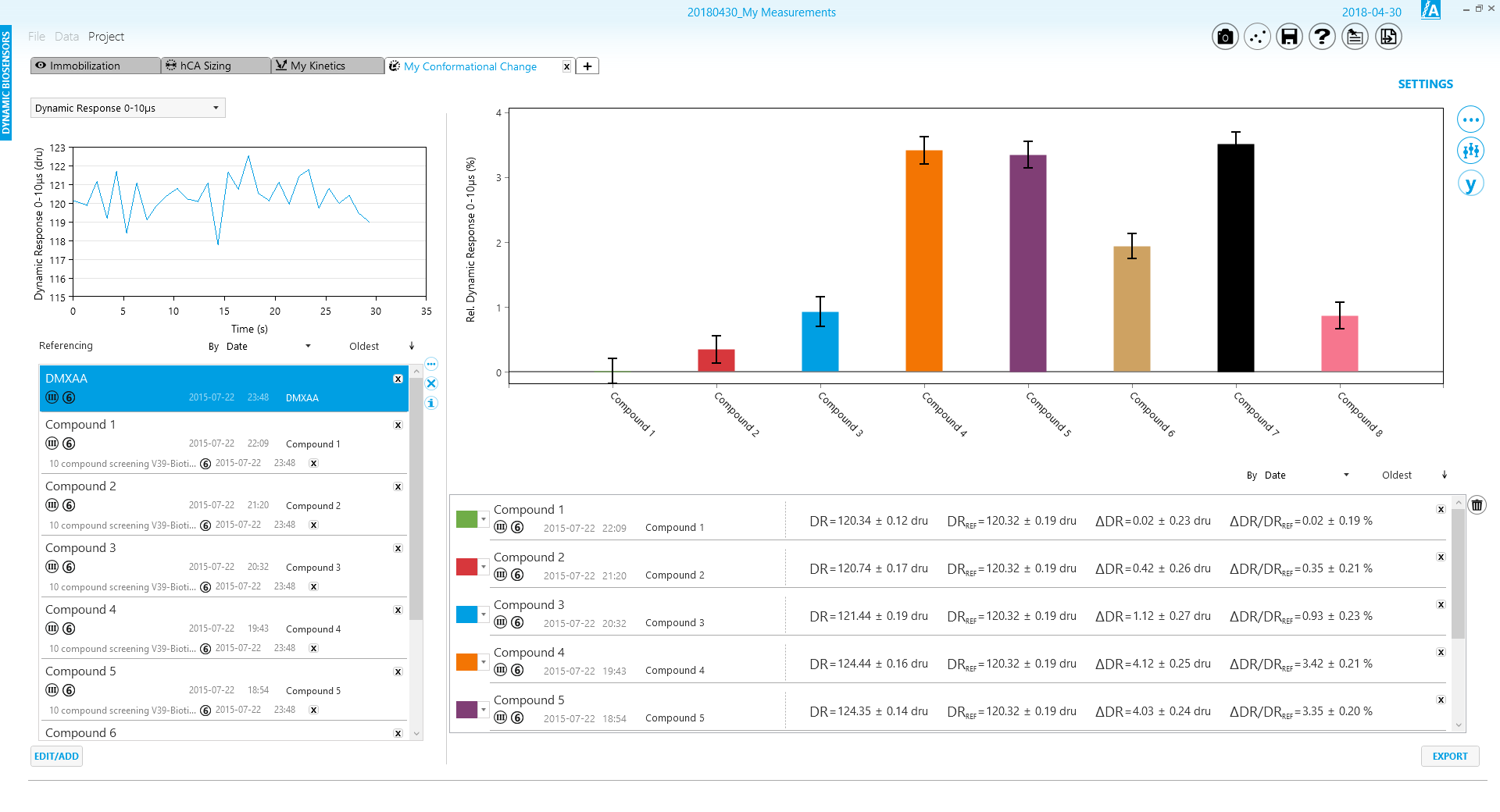The image size is (1500, 812).
Task: Click the y axis settings icon
Action: pyautogui.click(x=1470, y=183)
